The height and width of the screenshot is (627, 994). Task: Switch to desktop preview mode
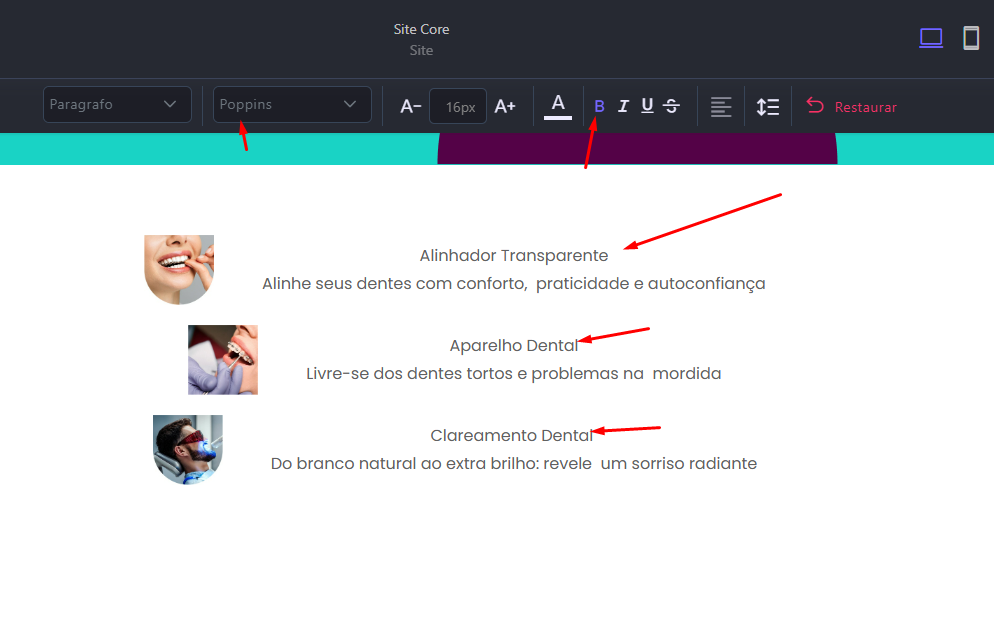tap(931, 38)
